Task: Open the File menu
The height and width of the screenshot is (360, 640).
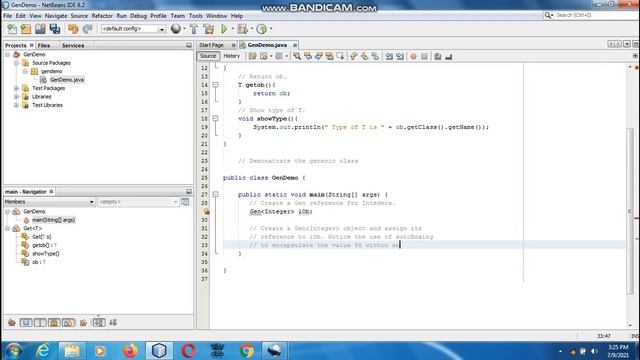Action: (x=8, y=16)
